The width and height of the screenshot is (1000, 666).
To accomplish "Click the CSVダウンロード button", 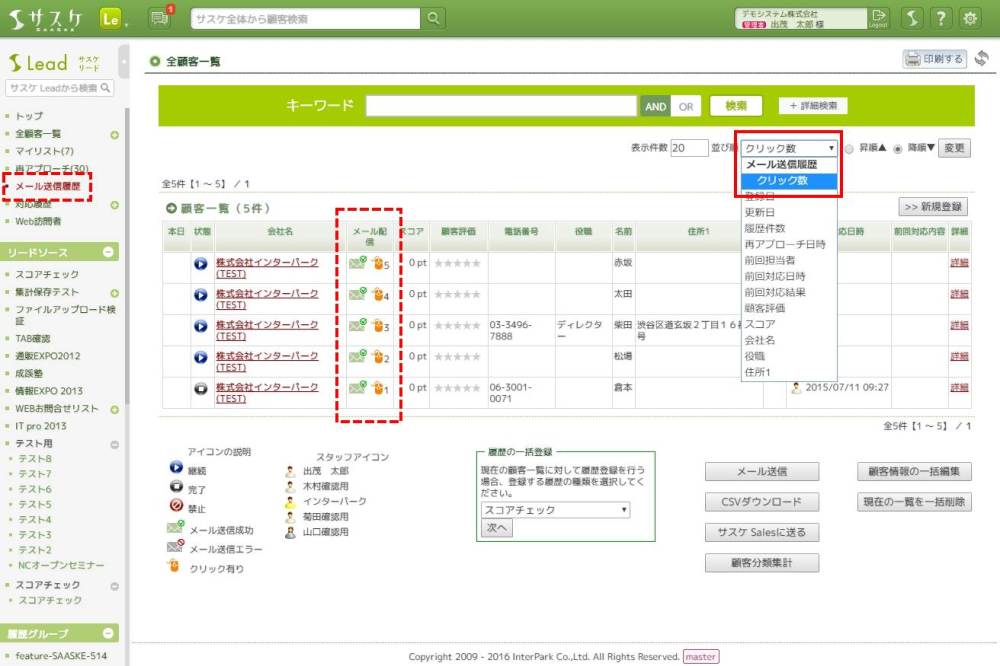I will [762, 502].
